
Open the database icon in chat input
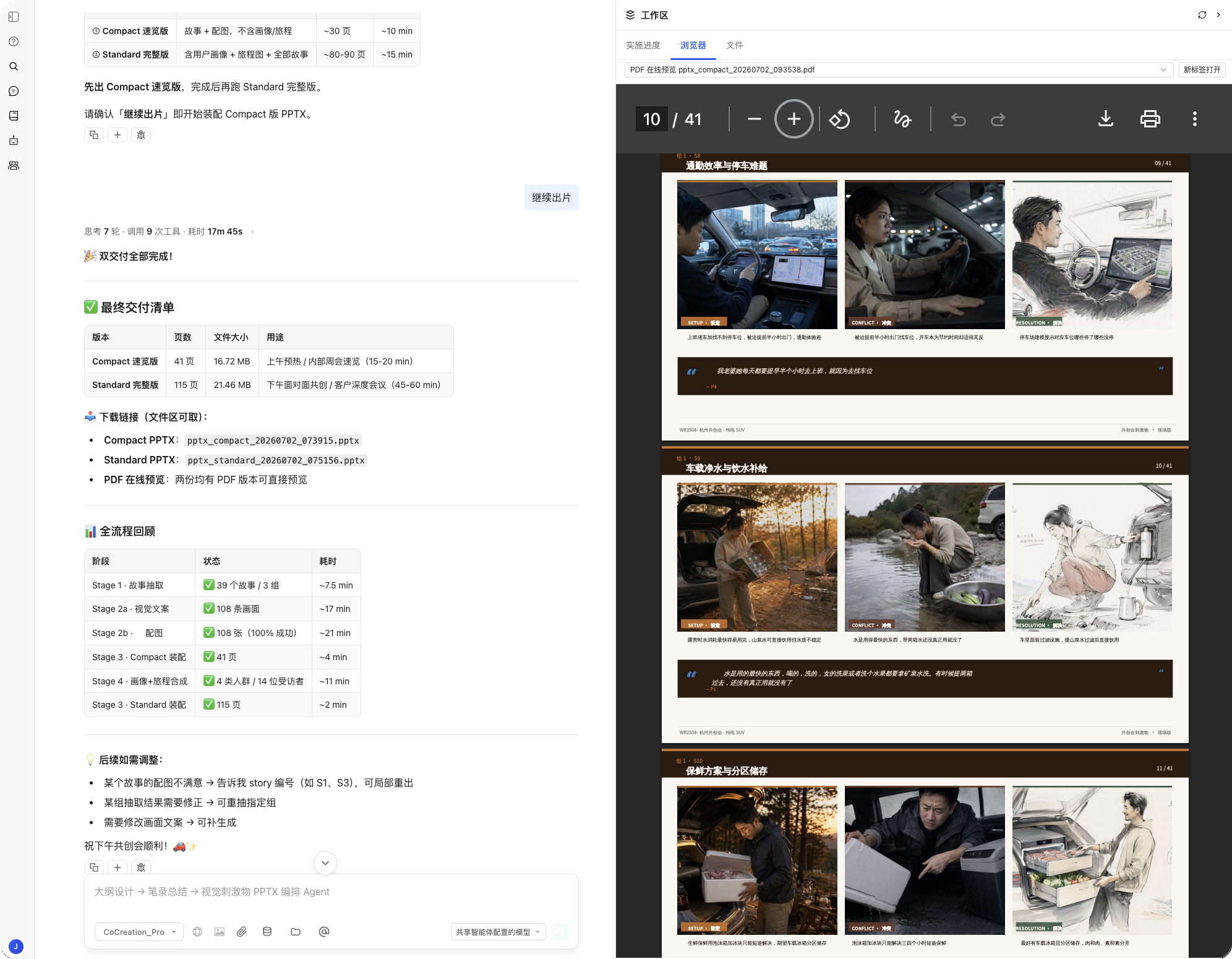[x=267, y=932]
